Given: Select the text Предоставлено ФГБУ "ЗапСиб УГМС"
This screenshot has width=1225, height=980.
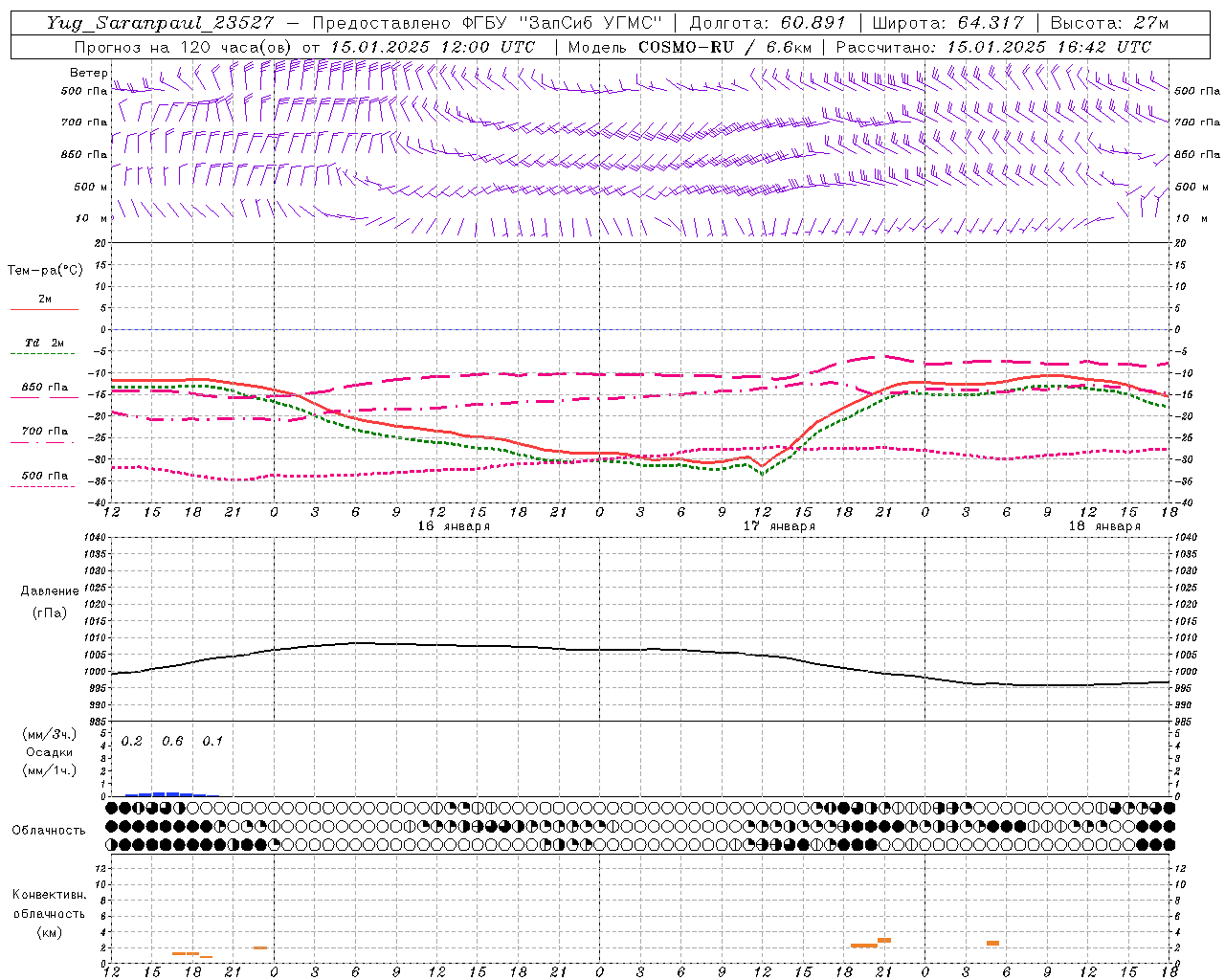Looking at the screenshot, I should [x=488, y=23].
